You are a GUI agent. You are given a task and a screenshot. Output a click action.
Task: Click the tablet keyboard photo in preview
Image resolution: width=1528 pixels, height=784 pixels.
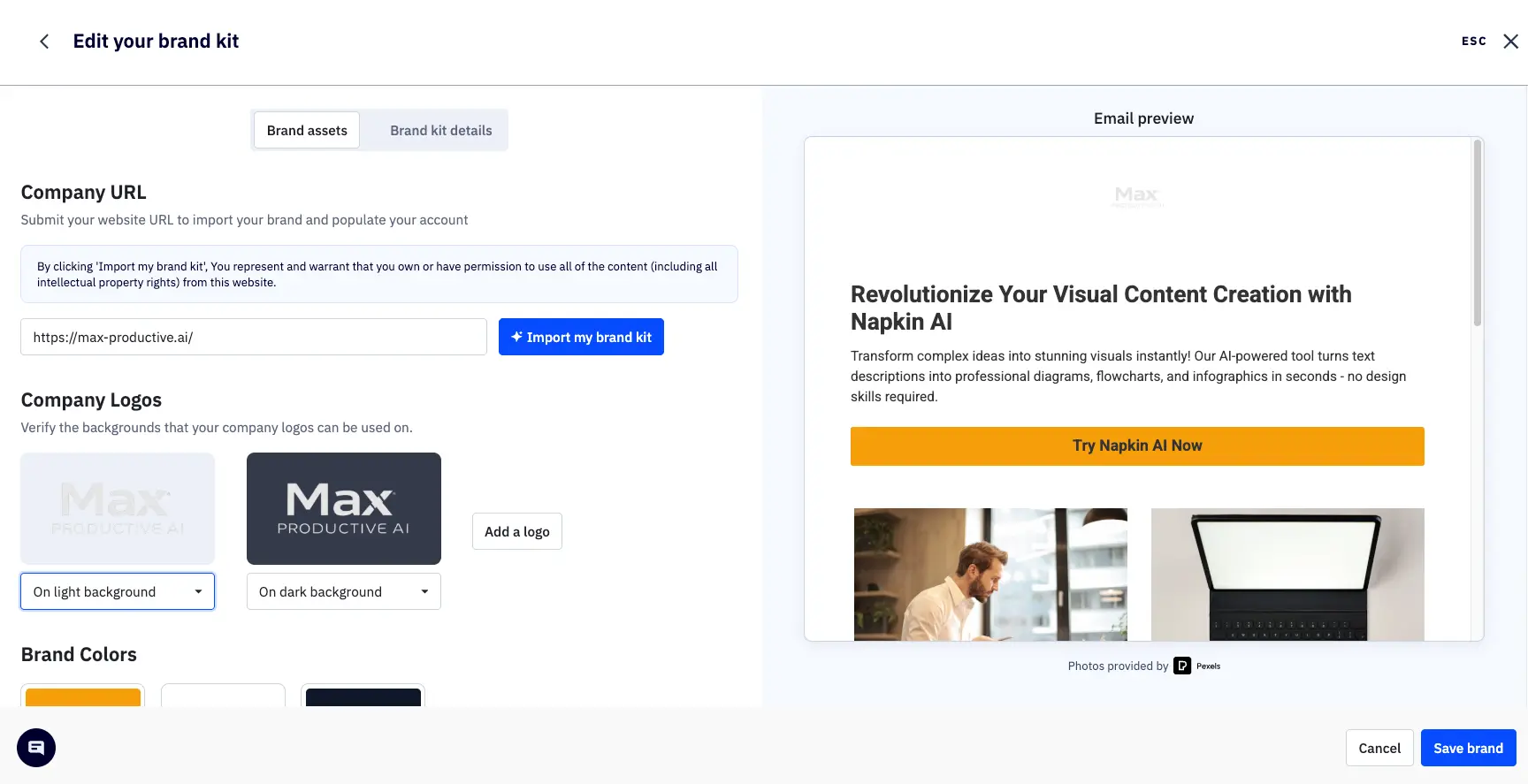(1287, 575)
